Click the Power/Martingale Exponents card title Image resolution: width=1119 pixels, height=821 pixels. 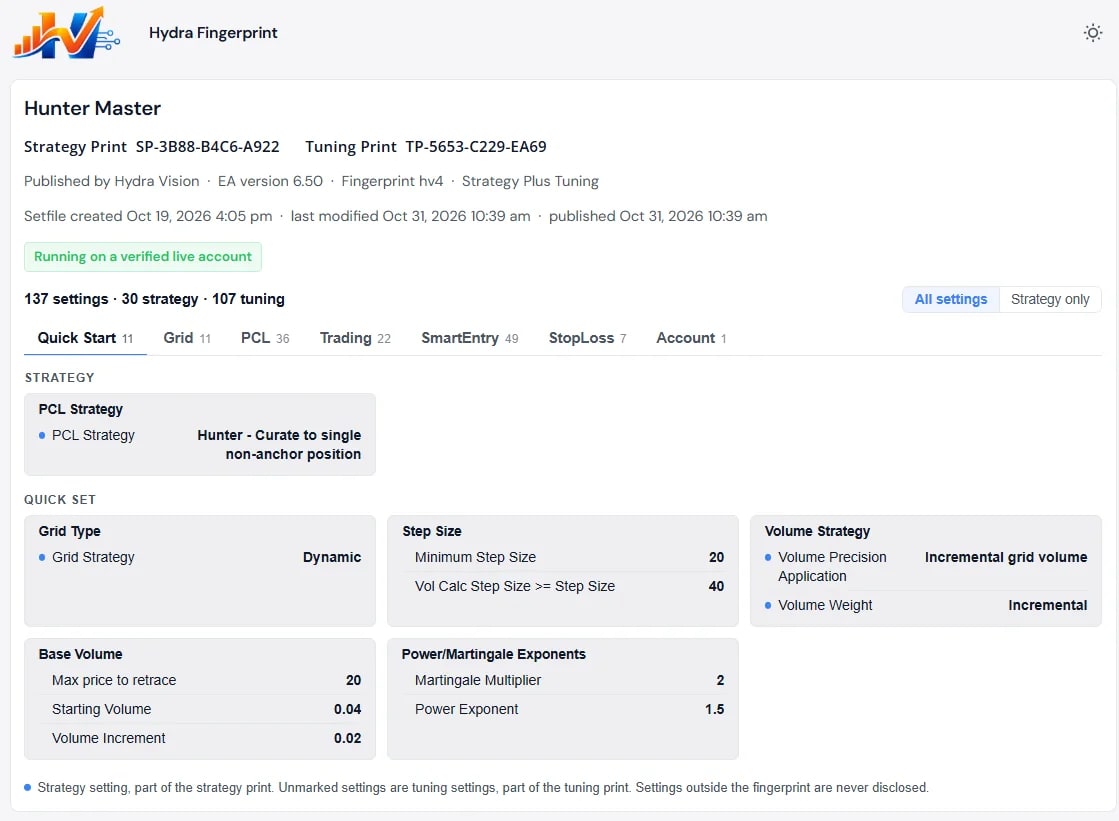[493, 655]
